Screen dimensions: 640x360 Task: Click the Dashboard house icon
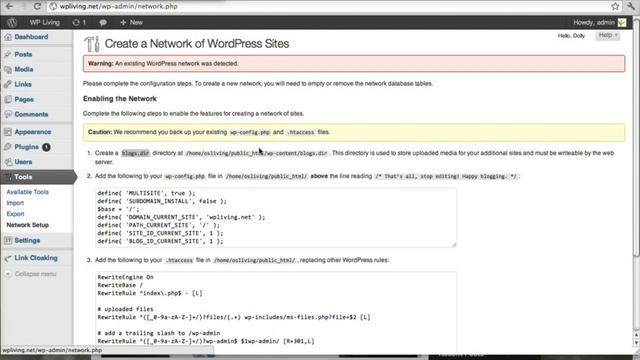pos(8,37)
